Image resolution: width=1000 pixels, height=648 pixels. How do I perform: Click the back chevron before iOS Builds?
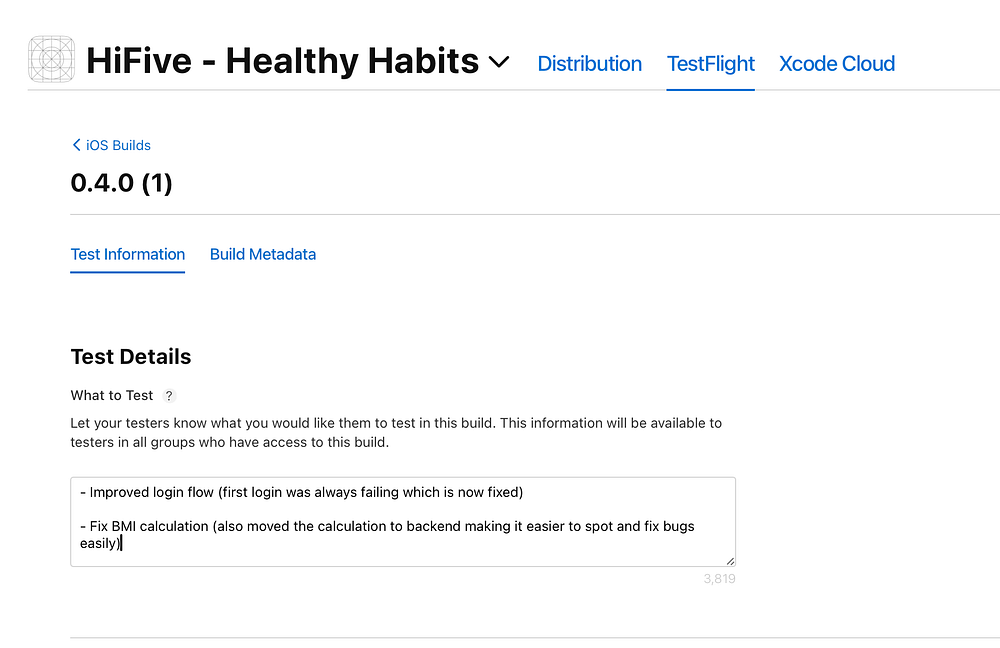point(76,145)
